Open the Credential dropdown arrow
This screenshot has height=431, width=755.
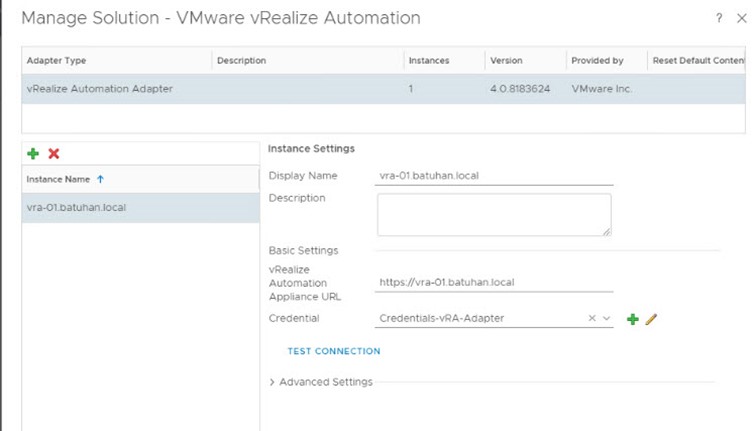[x=606, y=318]
